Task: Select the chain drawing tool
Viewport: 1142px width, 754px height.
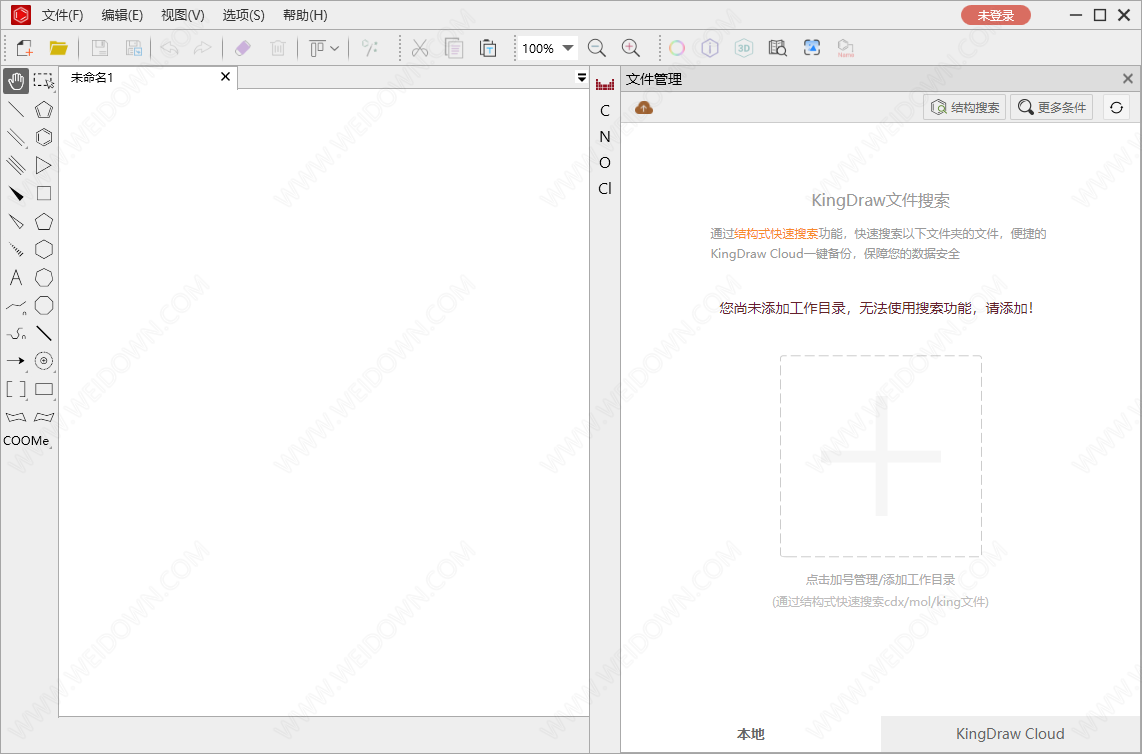Action: point(16,305)
